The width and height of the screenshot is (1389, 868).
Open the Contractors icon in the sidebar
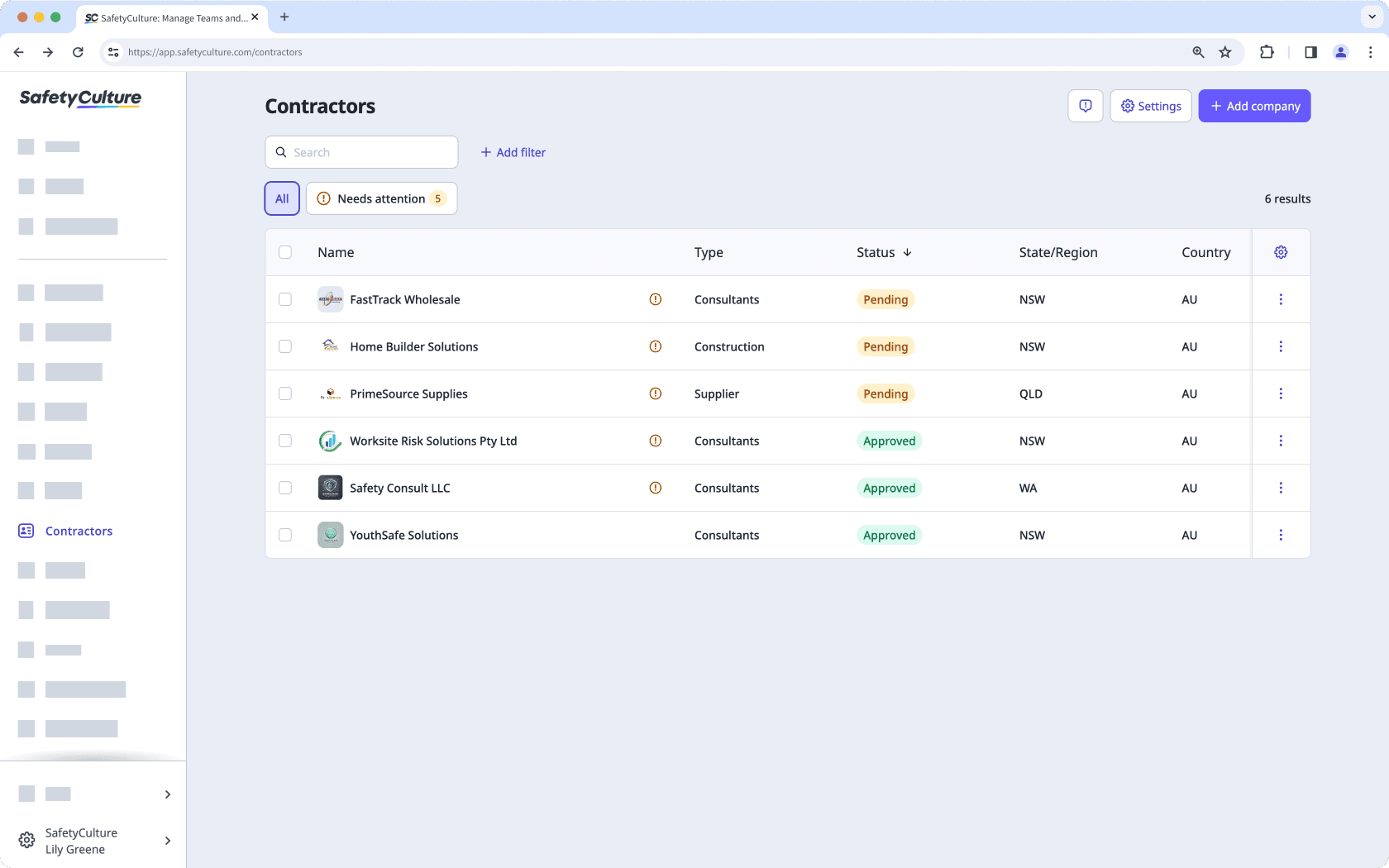pyautogui.click(x=26, y=531)
